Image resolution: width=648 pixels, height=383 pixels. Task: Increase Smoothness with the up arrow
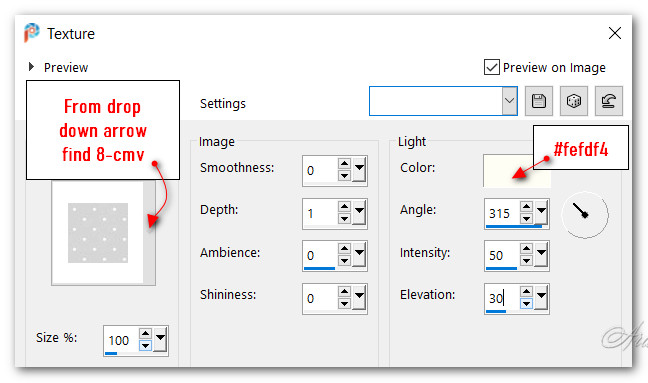point(344,163)
